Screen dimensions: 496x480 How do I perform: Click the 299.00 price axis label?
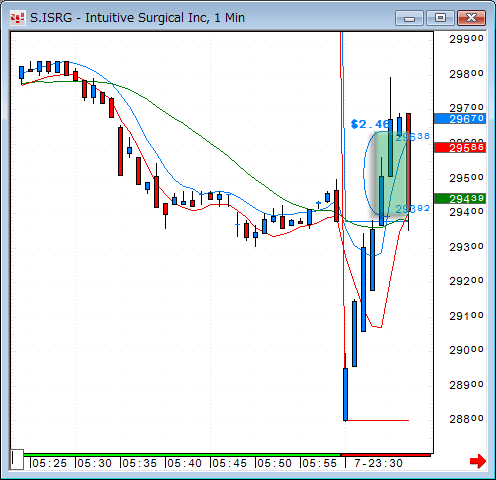click(466, 39)
